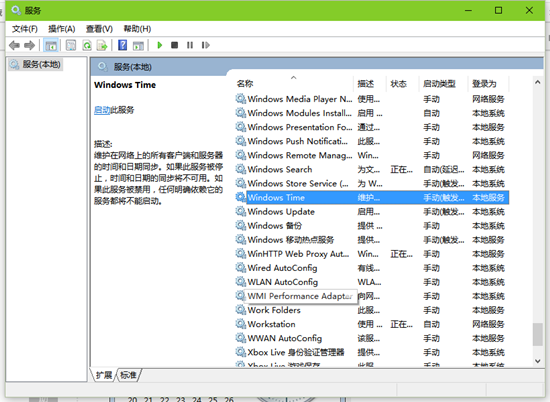Image resolution: width=550 pixels, height=402 pixels.
Task: Open the 操作(A) menu
Action: (x=62, y=29)
